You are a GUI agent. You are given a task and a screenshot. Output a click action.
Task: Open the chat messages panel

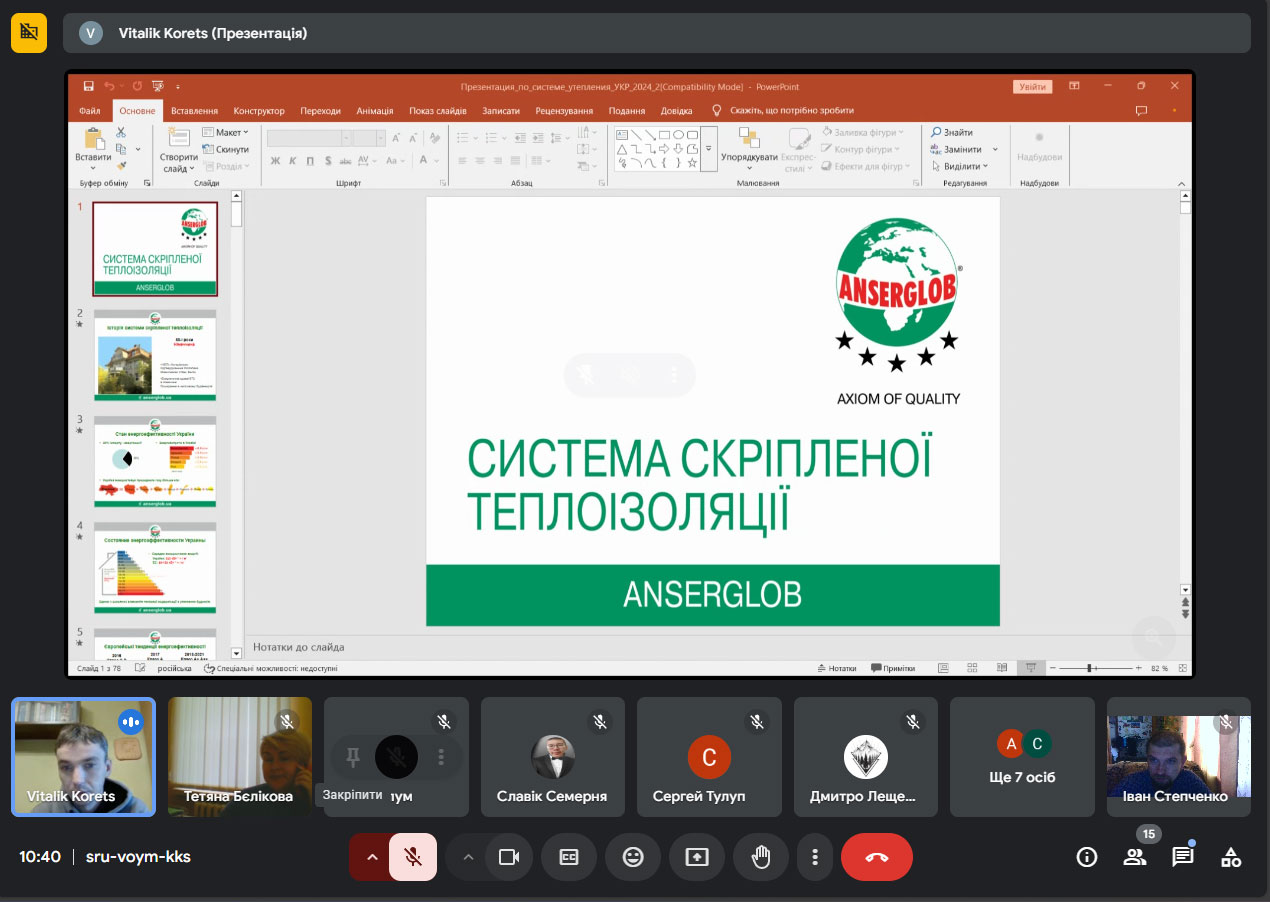point(1183,857)
